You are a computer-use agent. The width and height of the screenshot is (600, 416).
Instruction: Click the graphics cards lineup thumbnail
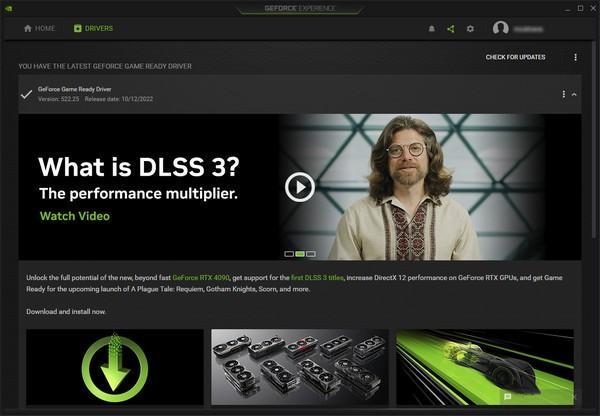[300, 367]
